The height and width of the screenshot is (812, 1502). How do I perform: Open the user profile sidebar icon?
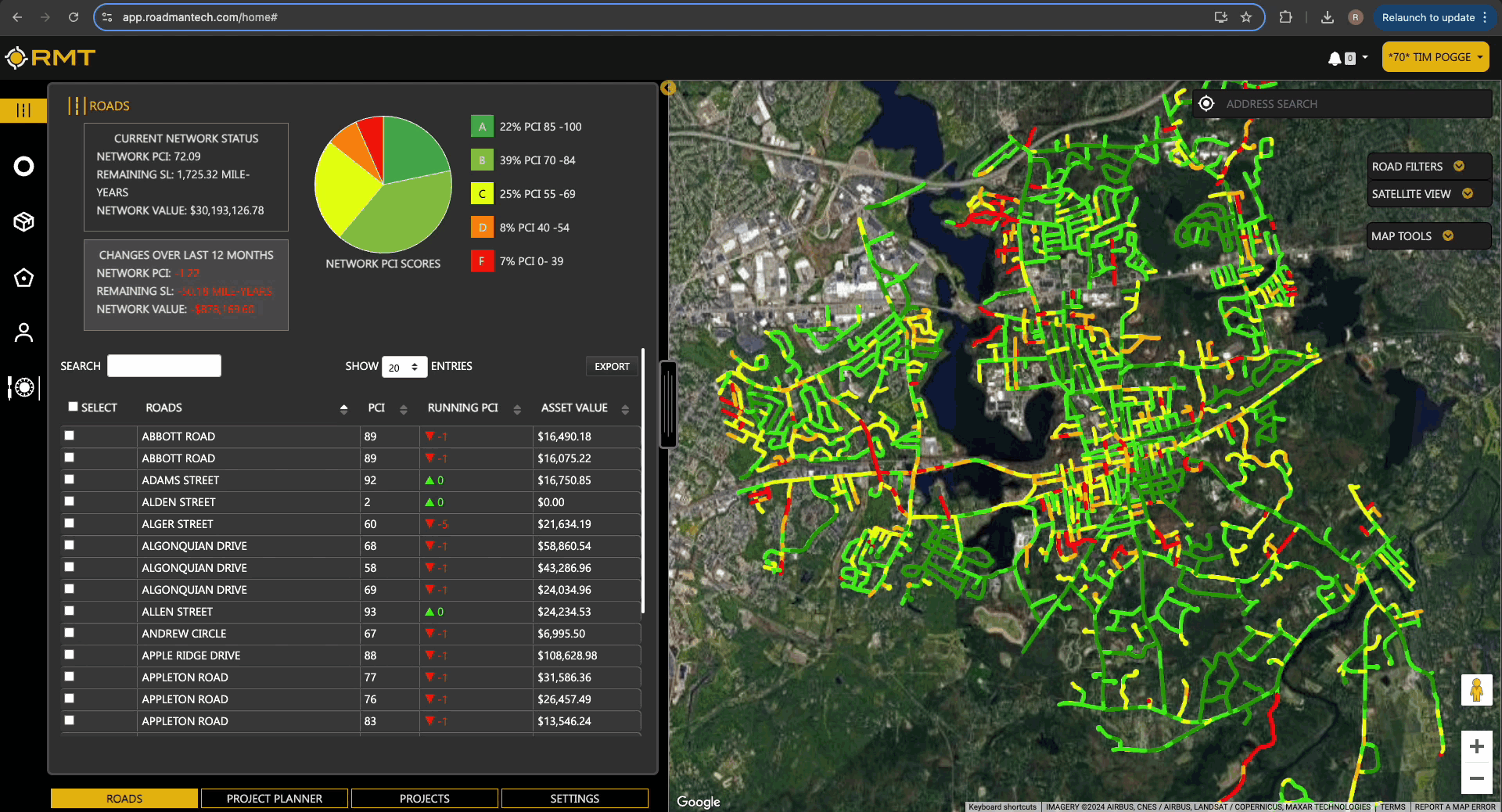[24, 333]
